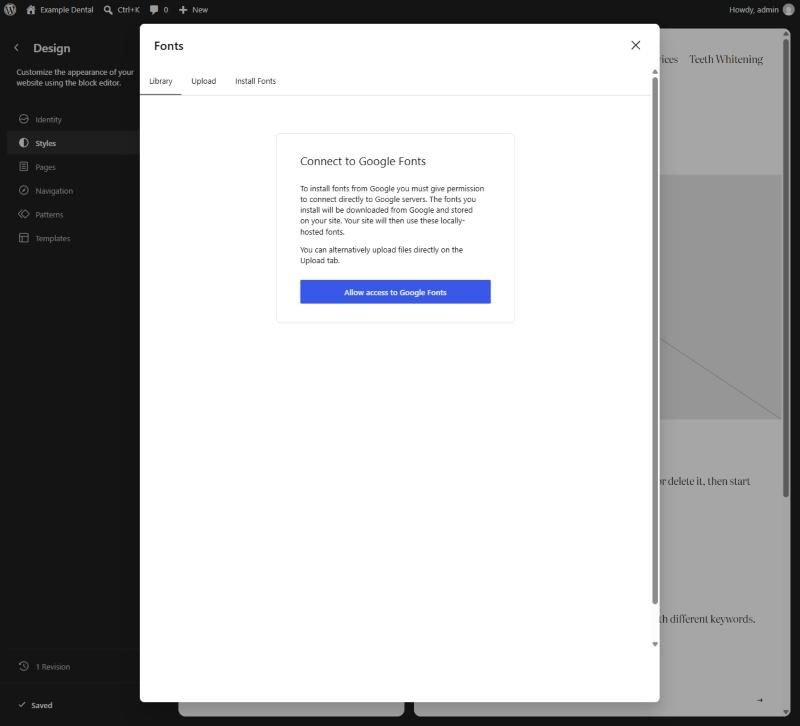
Task: Switch to the Upload tab
Action: (x=204, y=81)
